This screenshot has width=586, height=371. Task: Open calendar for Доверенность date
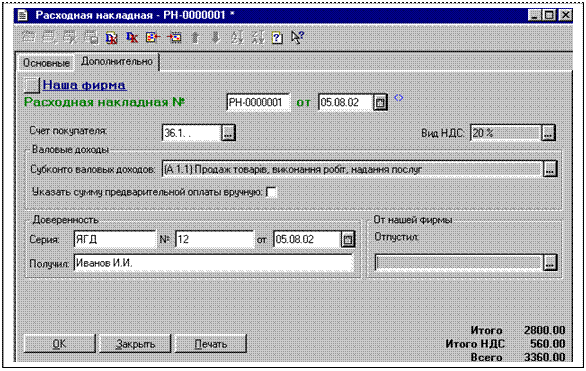[348, 239]
